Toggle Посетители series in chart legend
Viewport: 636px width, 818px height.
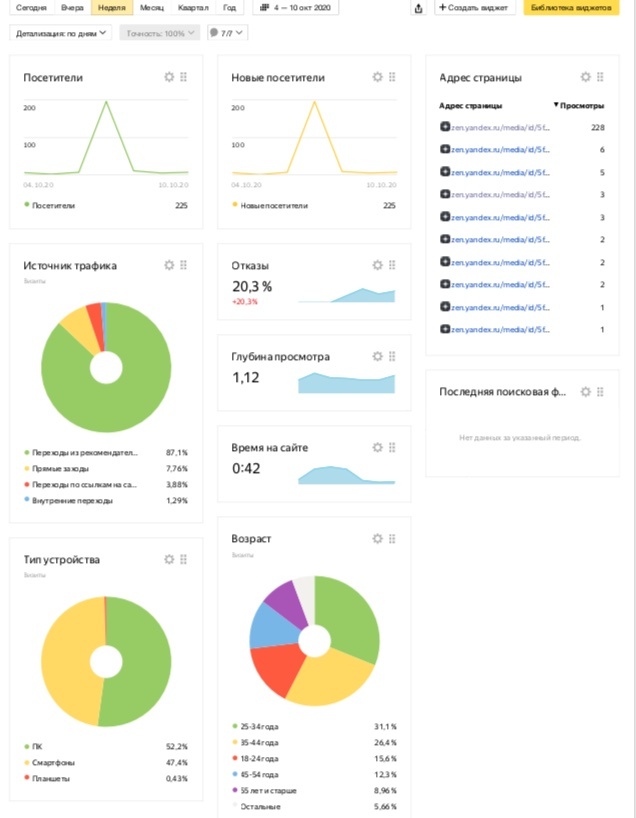[50, 206]
